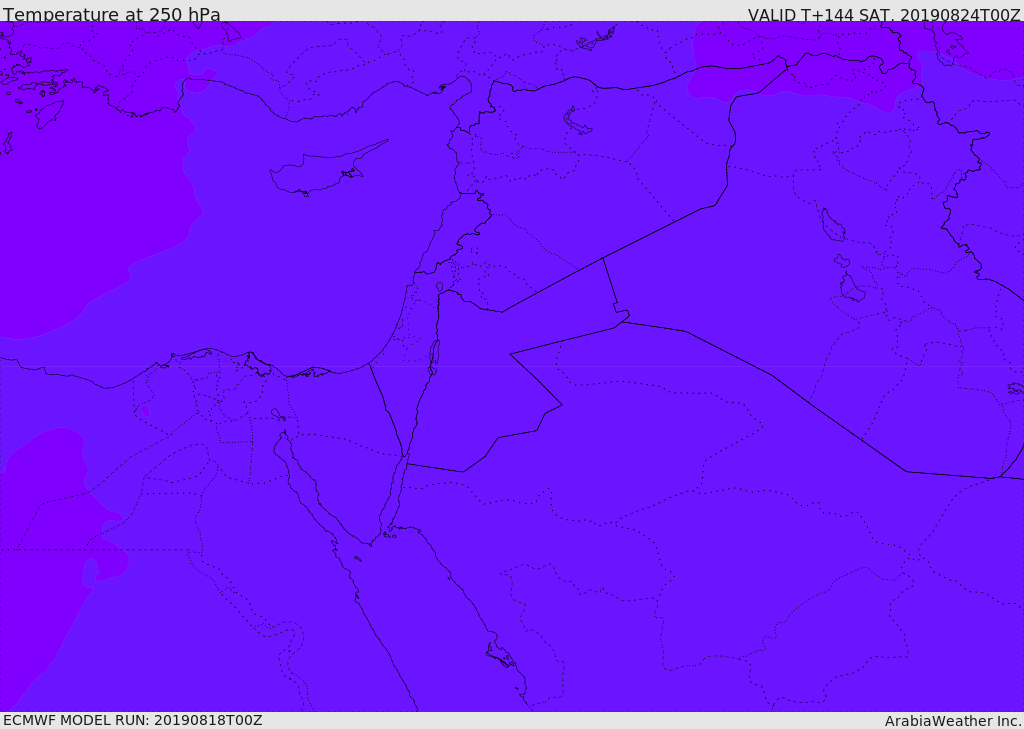Click the 'VALID T+144 SAT. 20190824T00Z' label
This screenshot has height=729, width=1024.
pos(884,14)
